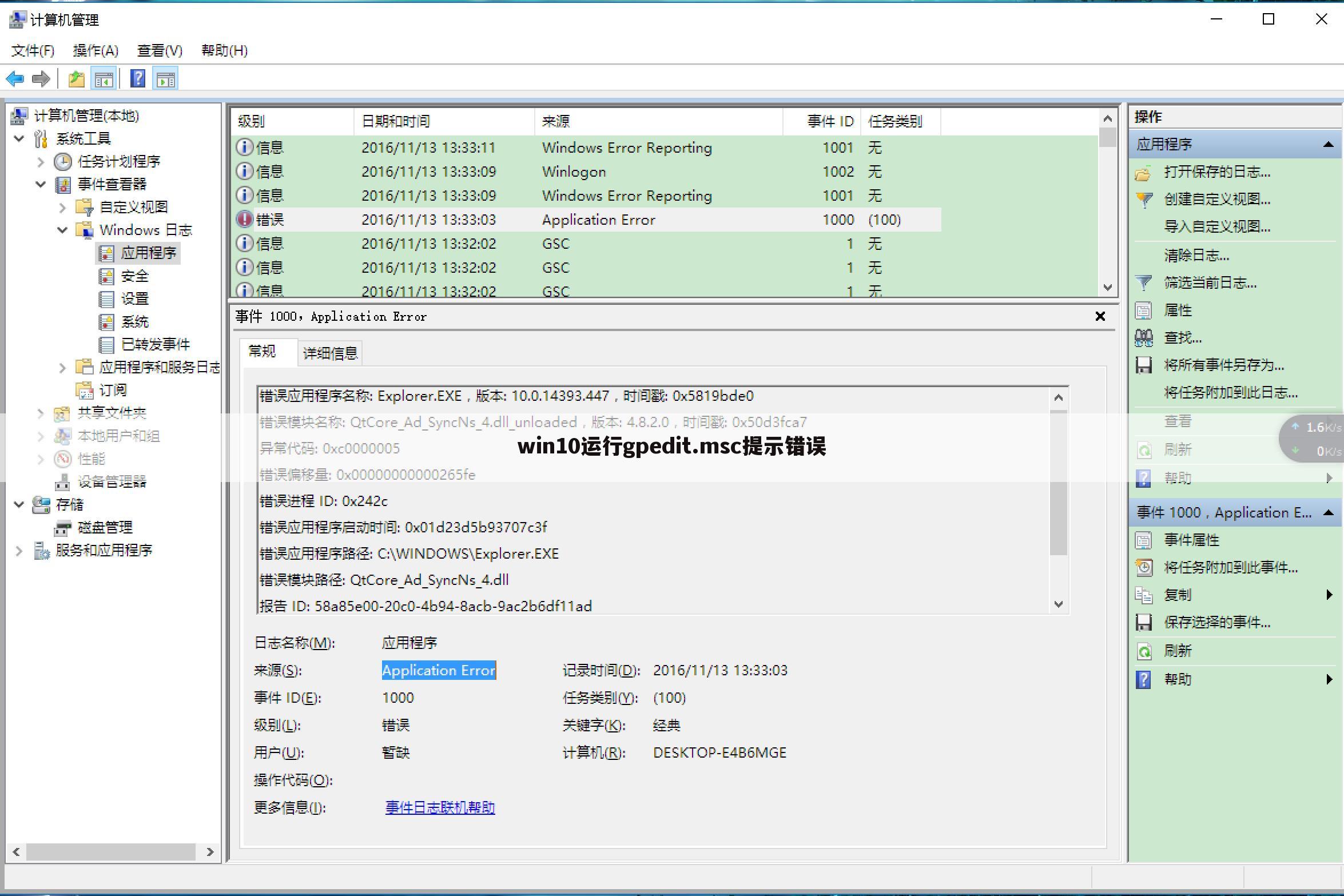Click the Up one level folder icon
The width and height of the screenshot is (1344, 896).
pos(76,78)
